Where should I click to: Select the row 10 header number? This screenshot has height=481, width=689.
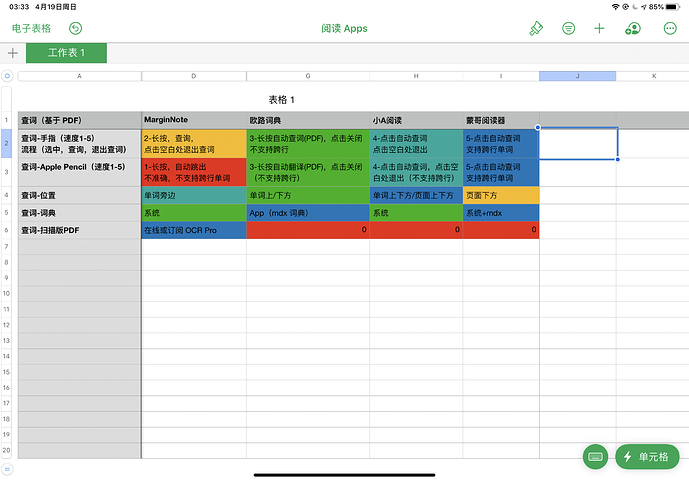6,293
